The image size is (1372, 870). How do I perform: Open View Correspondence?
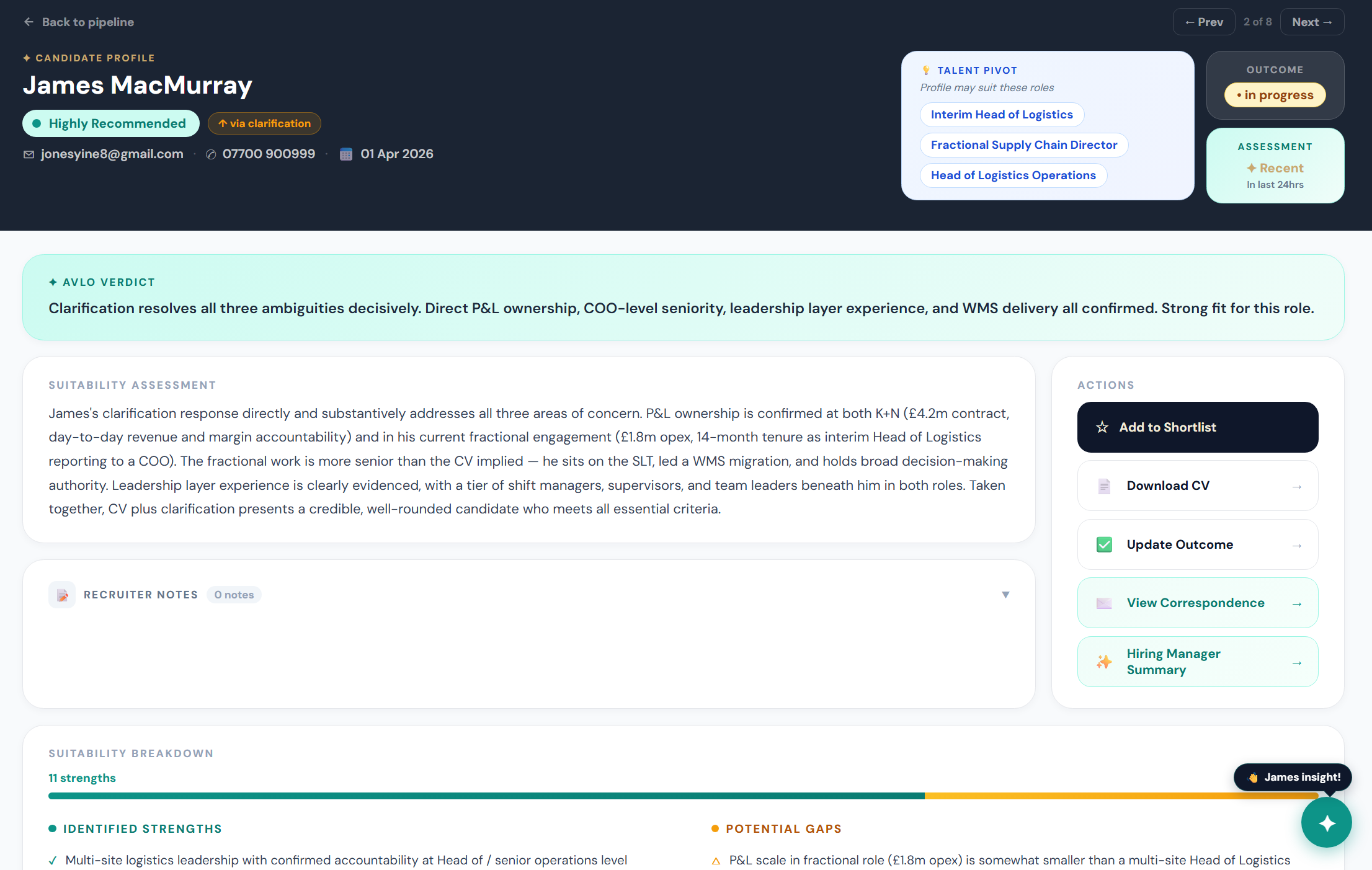(x=1198, y=603)
